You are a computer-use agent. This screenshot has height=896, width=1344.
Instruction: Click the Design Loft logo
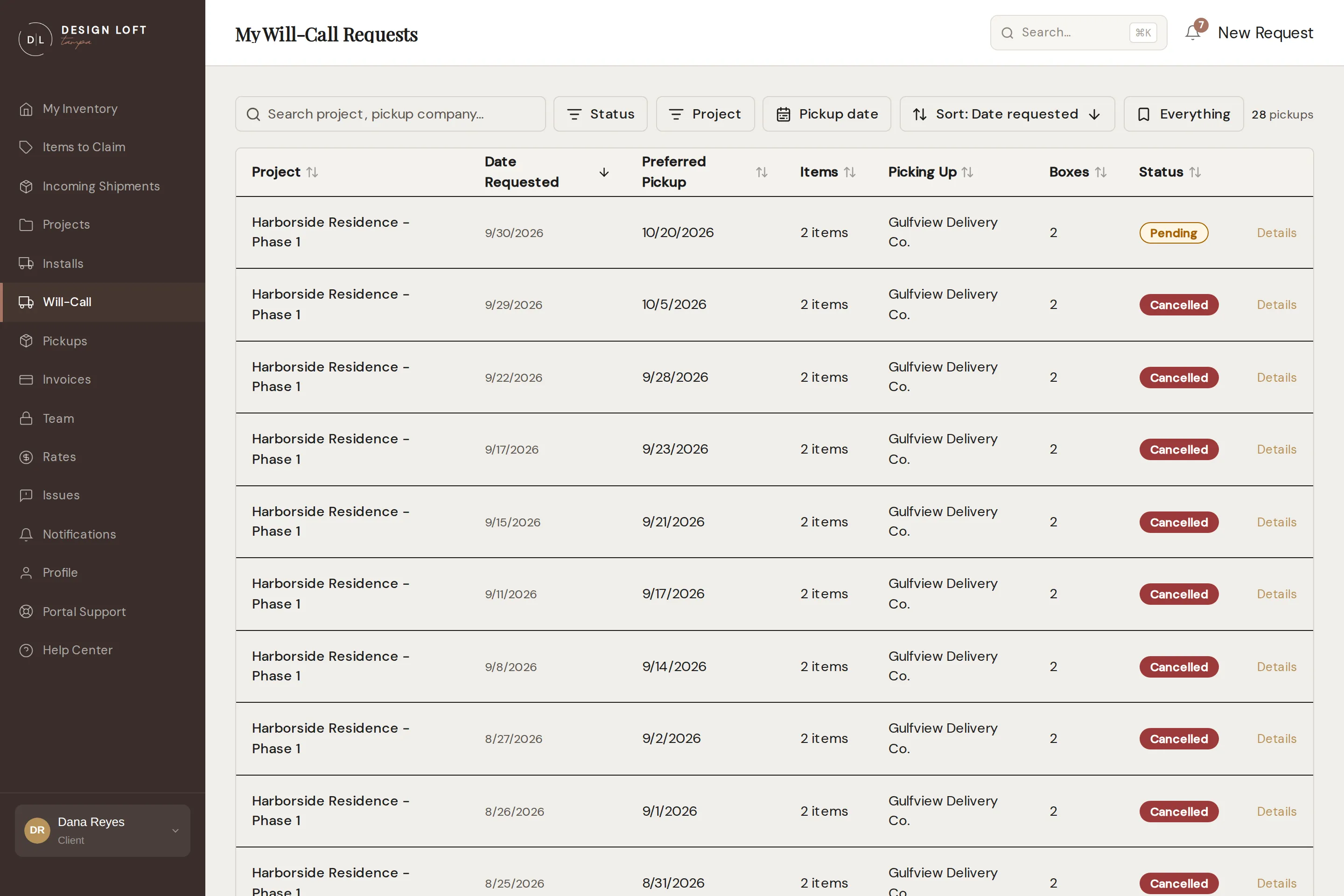(x=82, y=38)
